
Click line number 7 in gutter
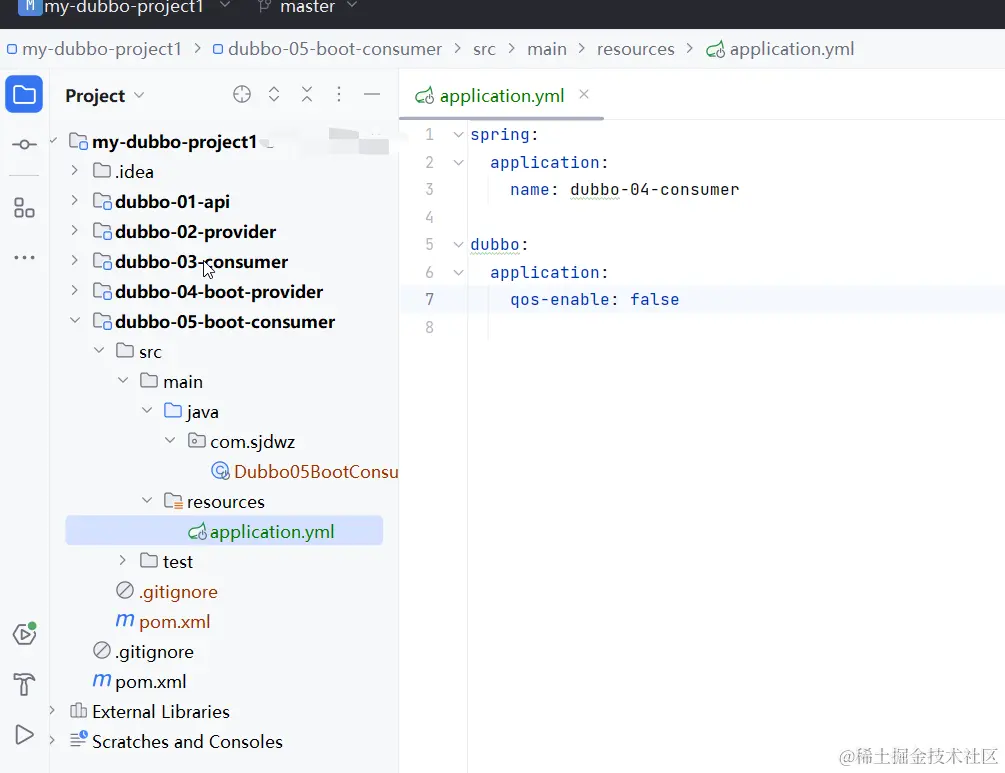tap(429, 299)
